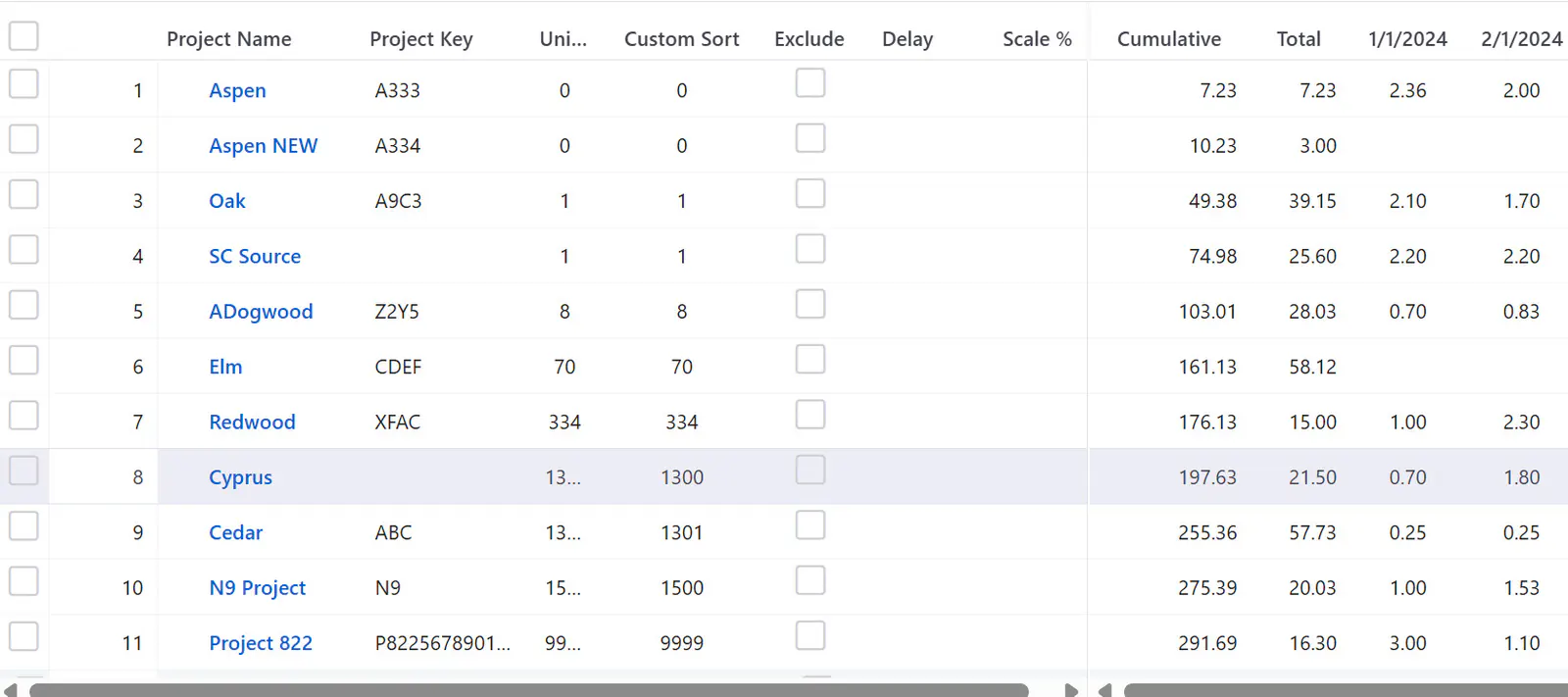Open the Aspen NEW project link

point(263,146)
